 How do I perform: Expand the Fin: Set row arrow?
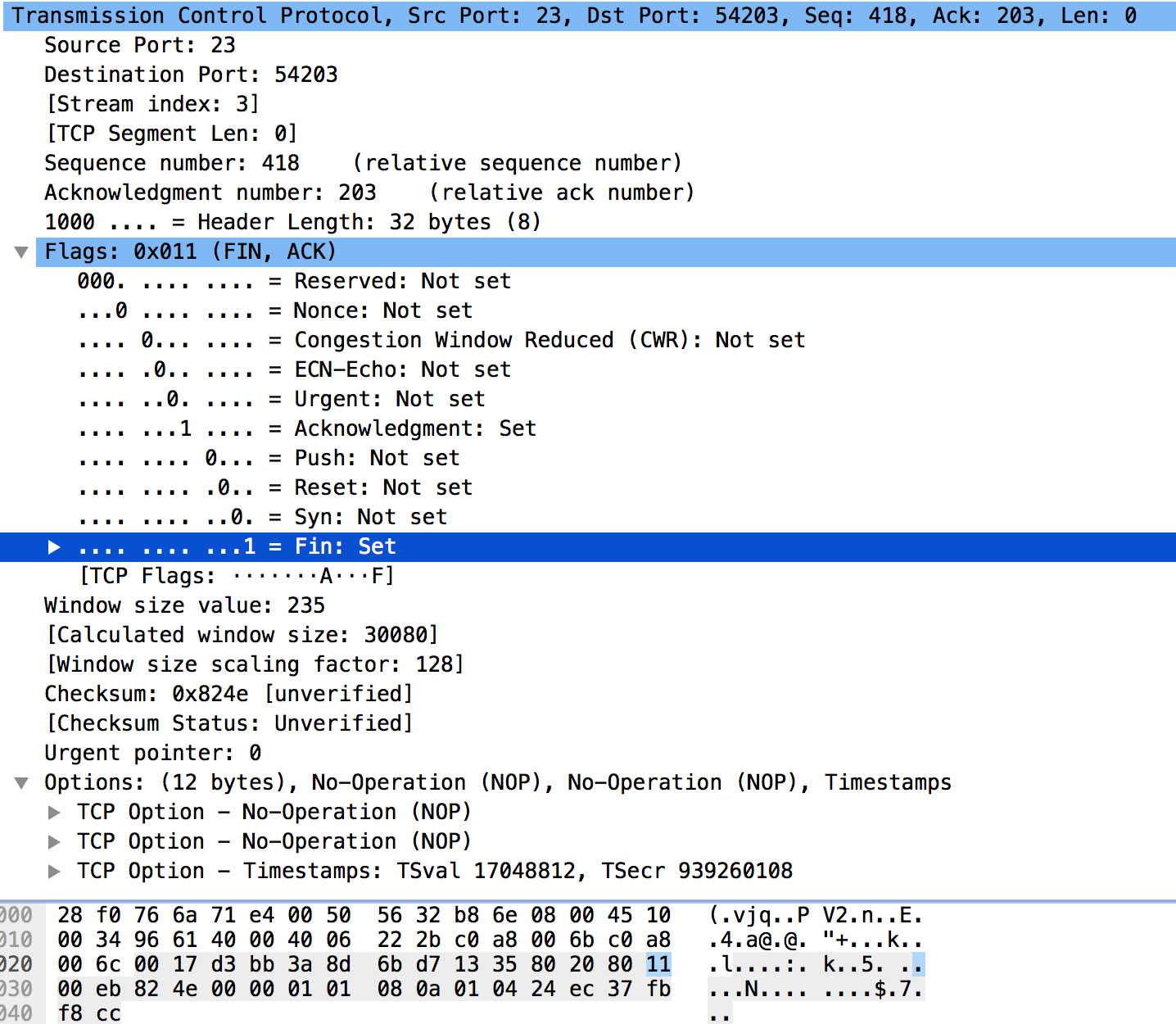[54, 546]
